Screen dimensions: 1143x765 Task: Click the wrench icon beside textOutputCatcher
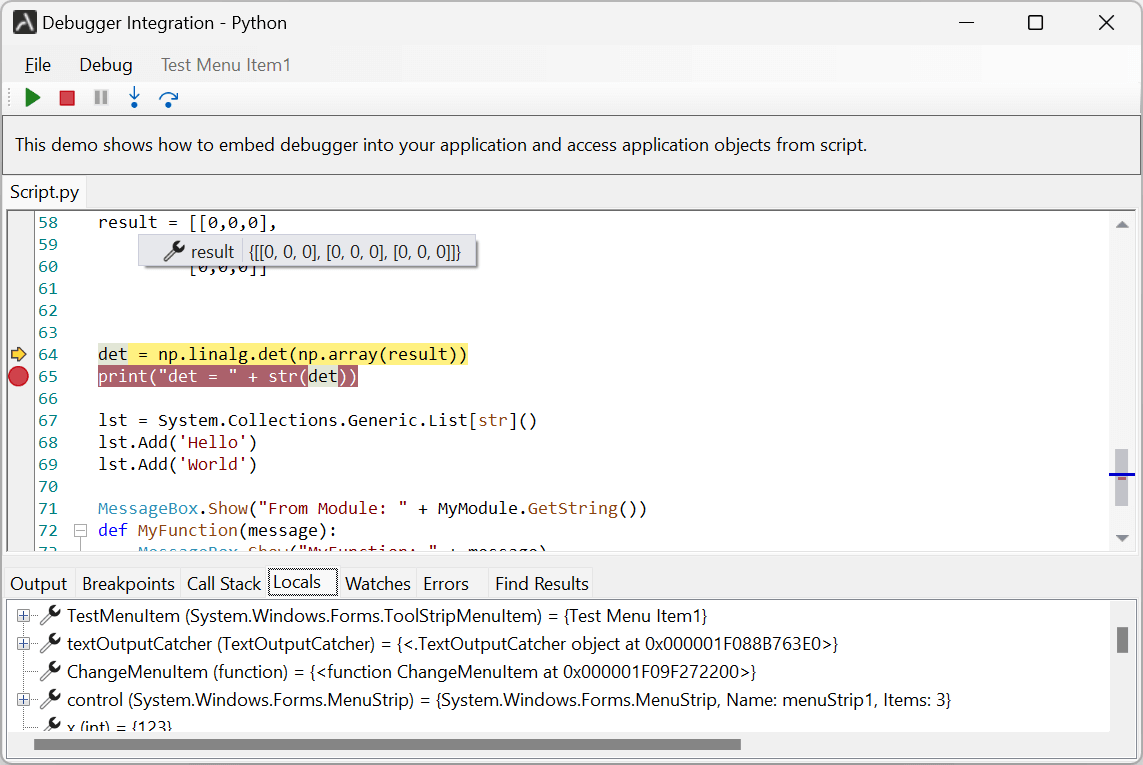pos(50,643)
